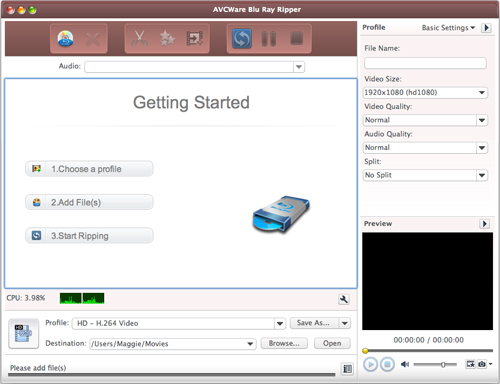Open the Profile HD - H.264 Video dropdown

(x=280, y=323)
